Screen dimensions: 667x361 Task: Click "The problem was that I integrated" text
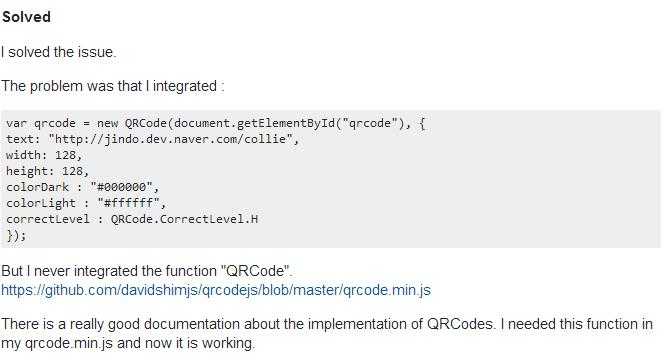pos(109,86)
